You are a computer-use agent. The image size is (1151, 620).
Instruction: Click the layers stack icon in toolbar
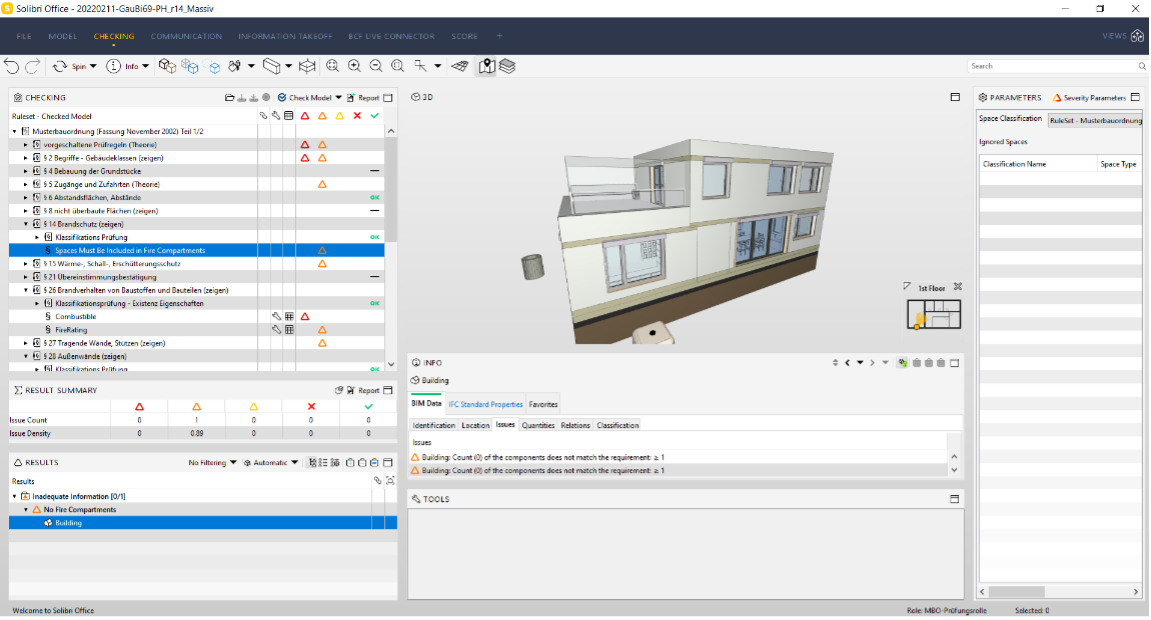508,66
